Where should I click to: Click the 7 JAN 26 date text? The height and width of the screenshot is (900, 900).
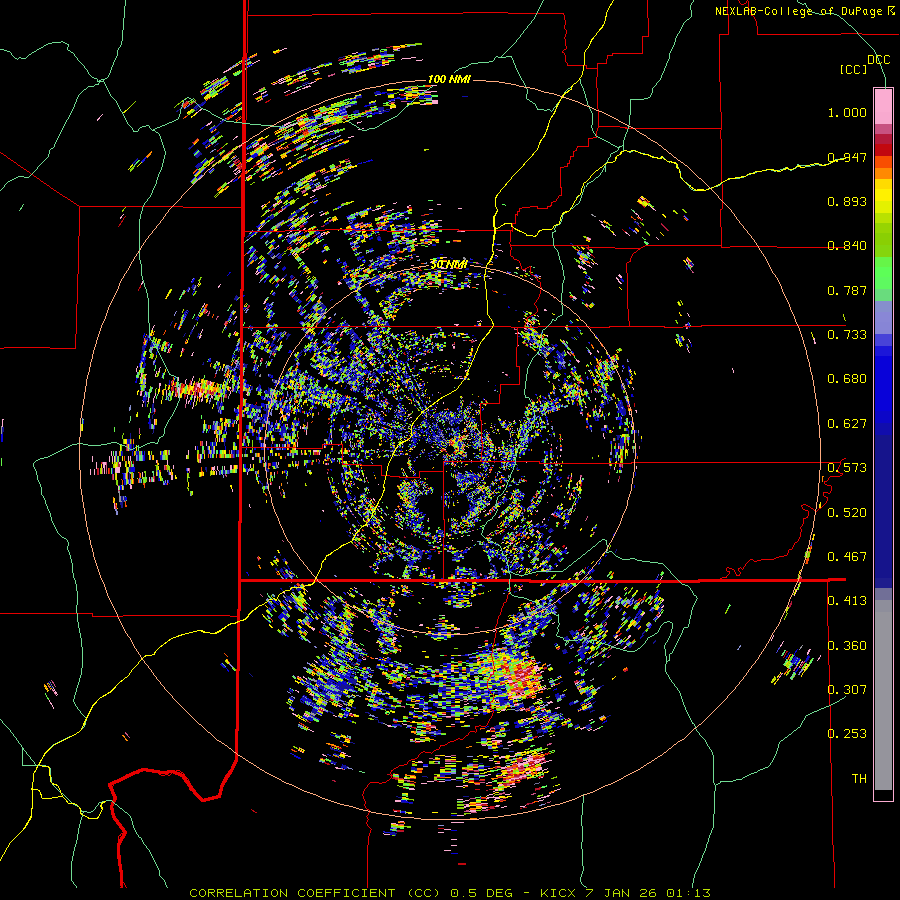621,893
